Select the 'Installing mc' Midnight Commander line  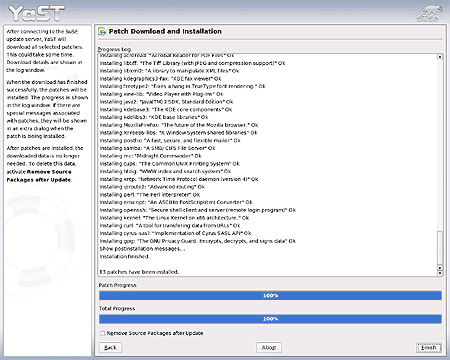[150, 156]
